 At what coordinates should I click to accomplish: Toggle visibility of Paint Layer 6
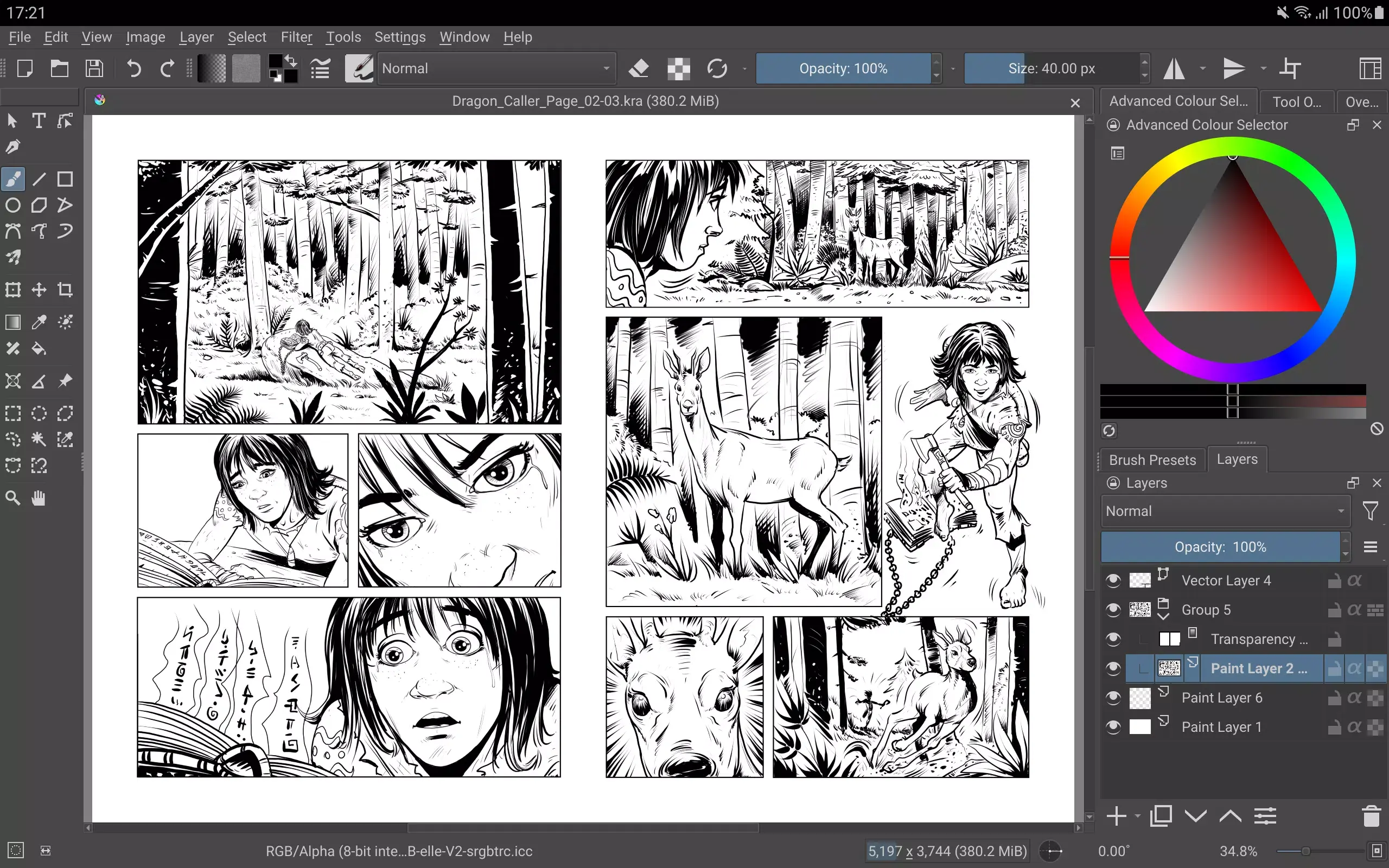click(1113, 698)
